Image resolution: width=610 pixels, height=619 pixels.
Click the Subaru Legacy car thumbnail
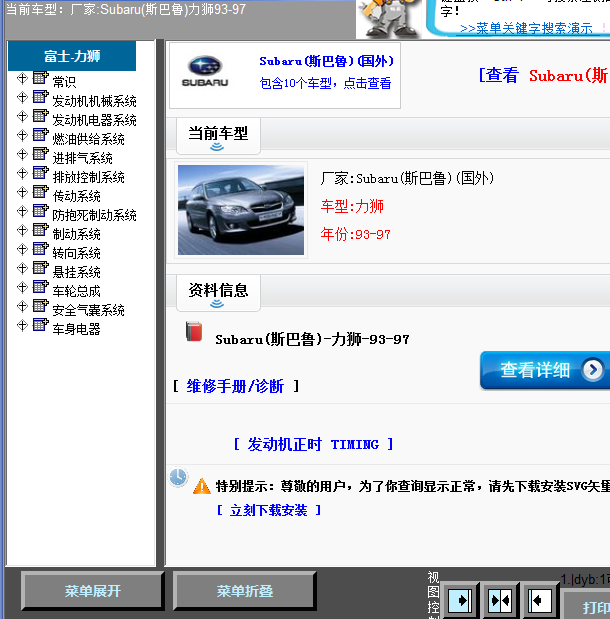(x=241, y=210)
